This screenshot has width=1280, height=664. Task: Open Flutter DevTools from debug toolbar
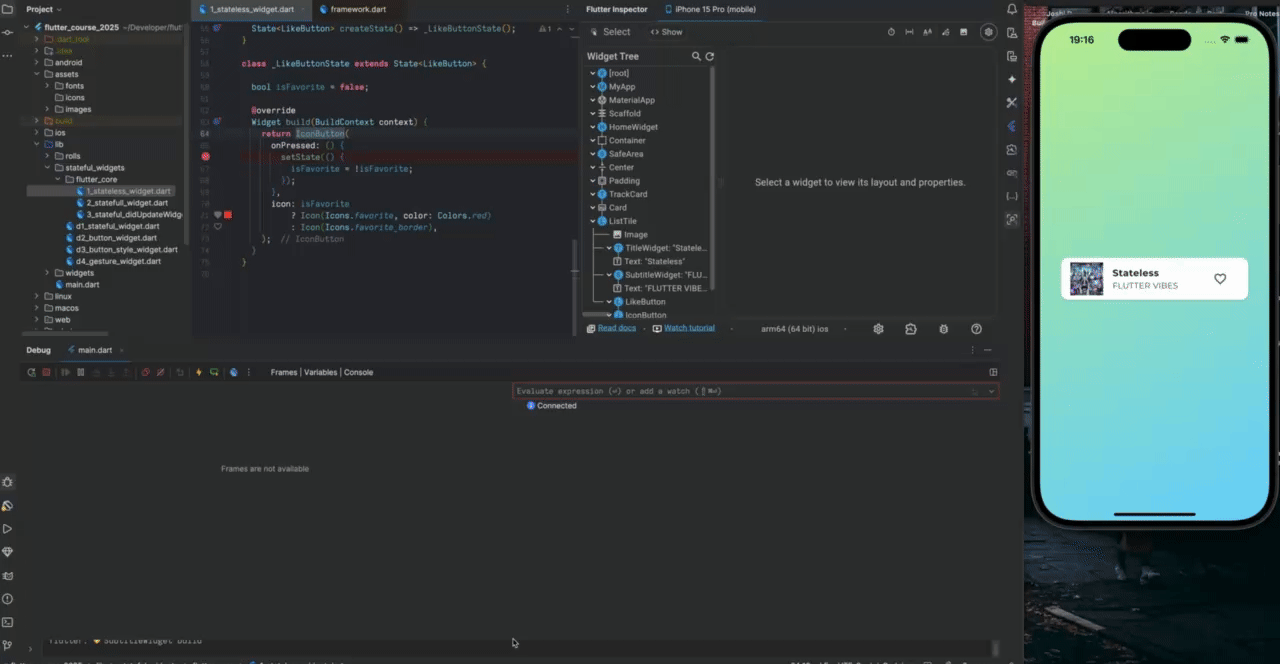[234, 372]
